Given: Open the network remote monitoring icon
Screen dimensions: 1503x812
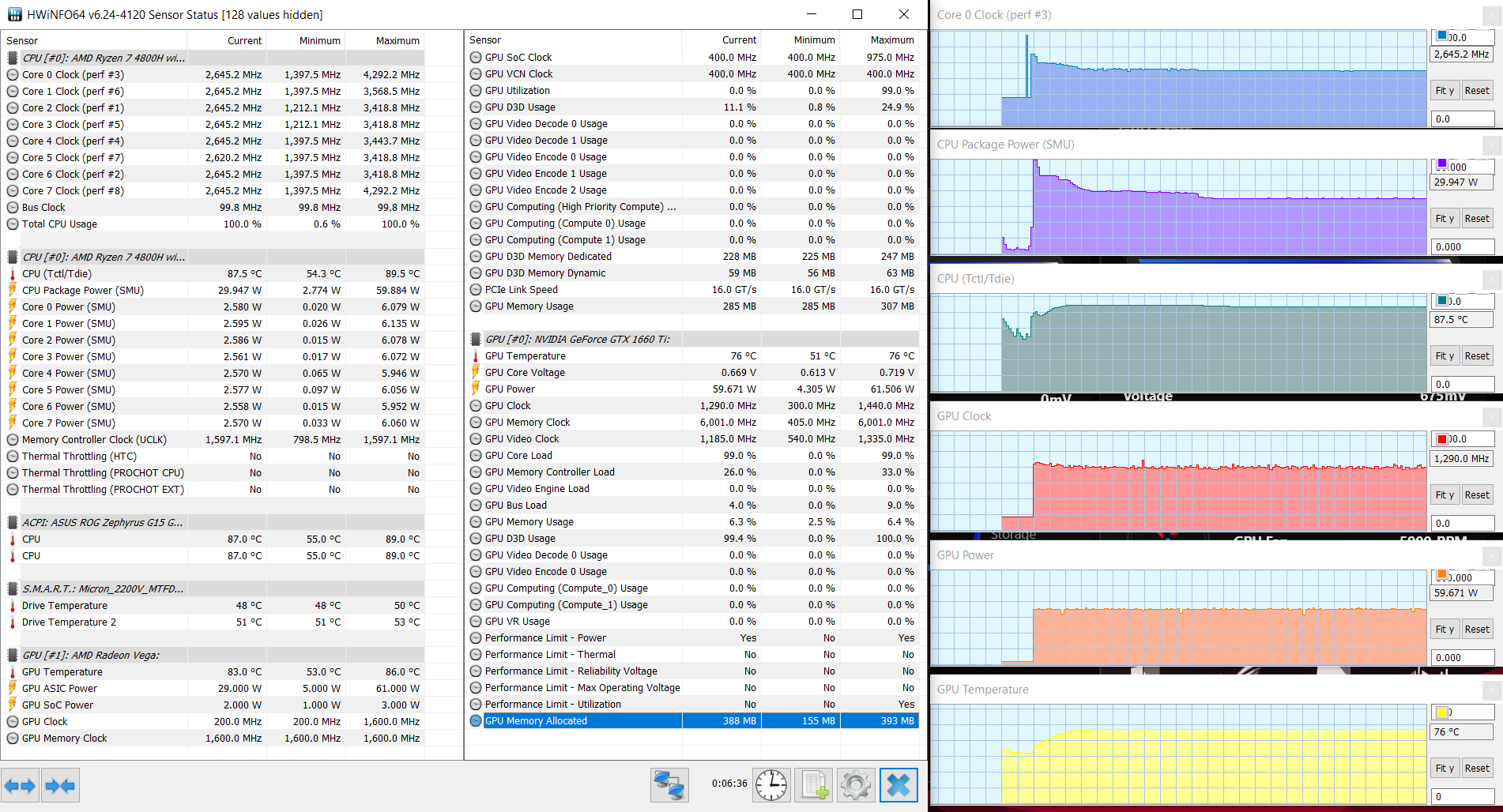Looking at the screenshot, I should pos(669,784).
